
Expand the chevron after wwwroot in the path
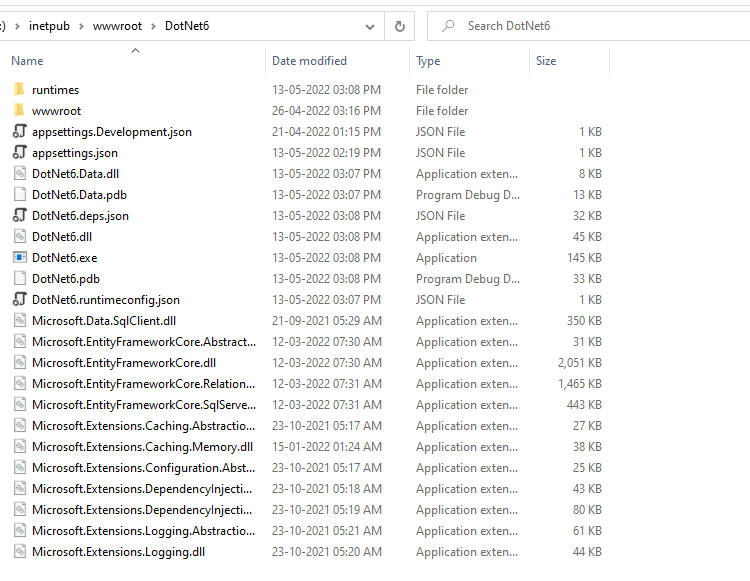154,26
